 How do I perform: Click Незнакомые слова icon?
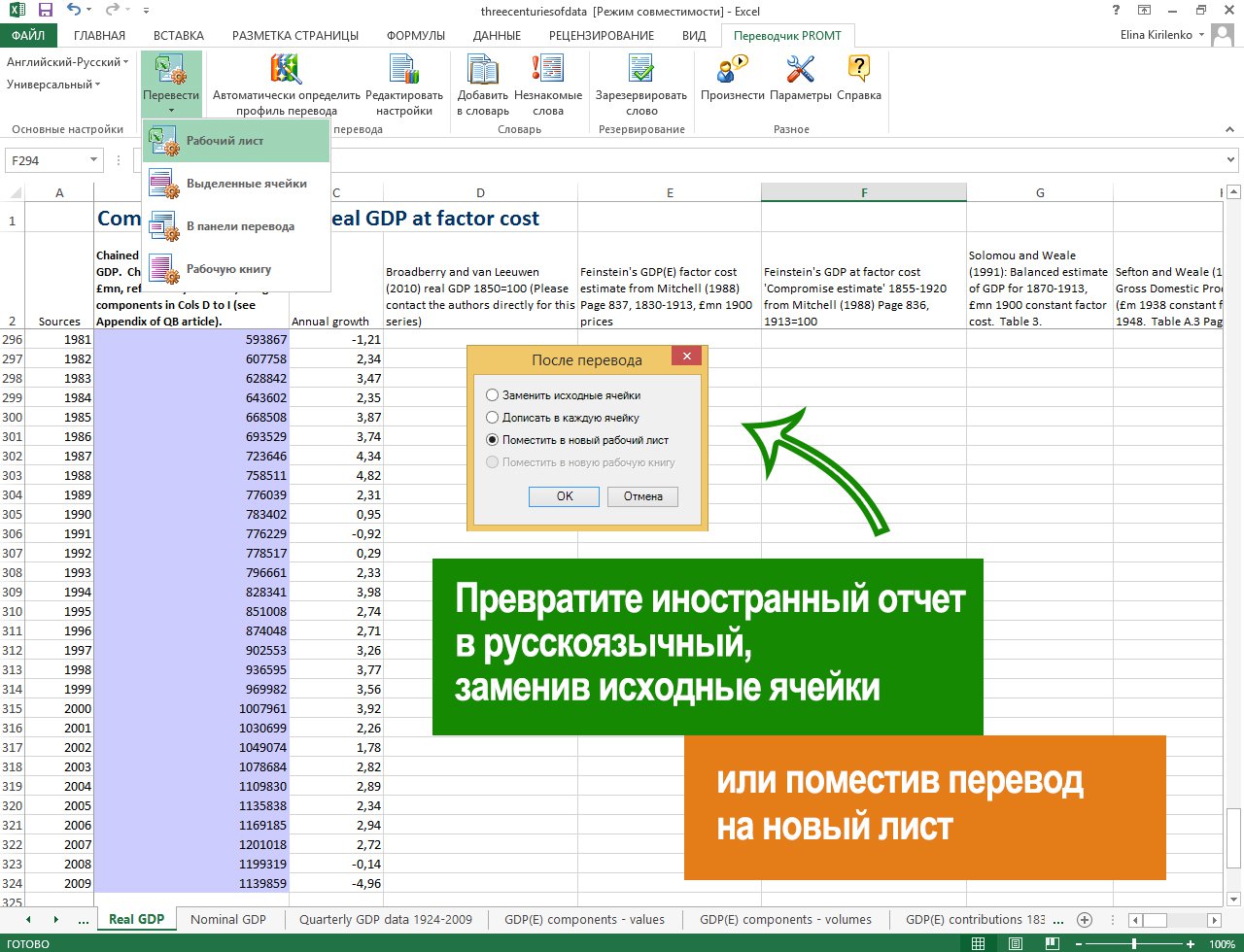point(548,69)
